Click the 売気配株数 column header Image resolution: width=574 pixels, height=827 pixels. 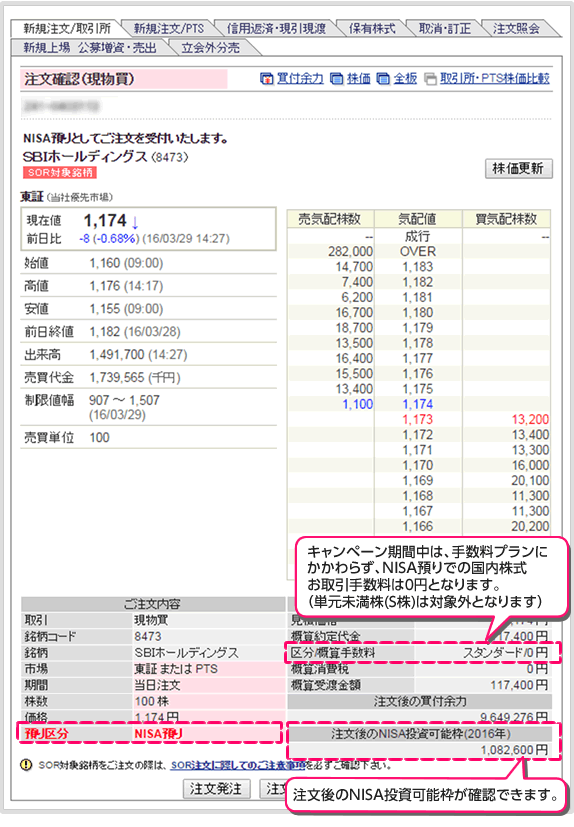pyautogui.click(x=330, y=219)
